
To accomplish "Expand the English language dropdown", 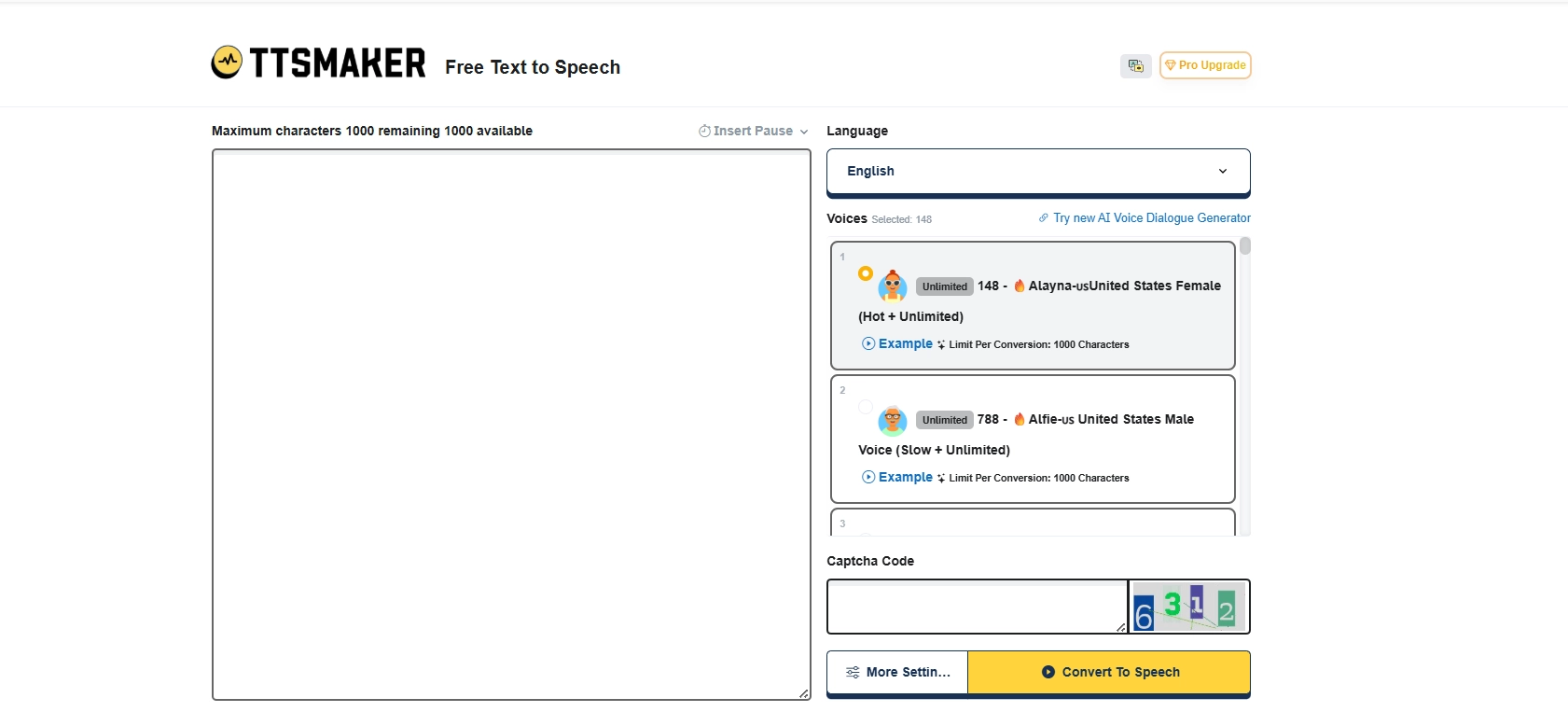I will pyautogui.click(x=1037, y=172).
